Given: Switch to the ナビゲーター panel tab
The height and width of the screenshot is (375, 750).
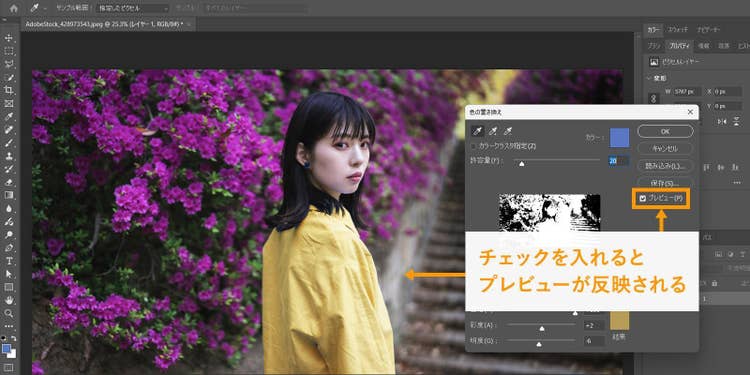Looking at the screenshot, I should click(x=708, y=30).
